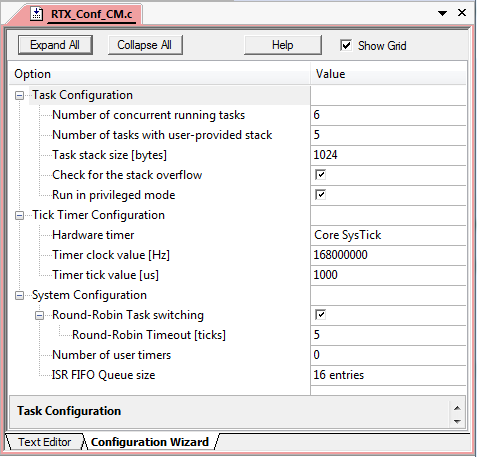
Task: Open the window list dropdown arrow
Action: [442, 13]
